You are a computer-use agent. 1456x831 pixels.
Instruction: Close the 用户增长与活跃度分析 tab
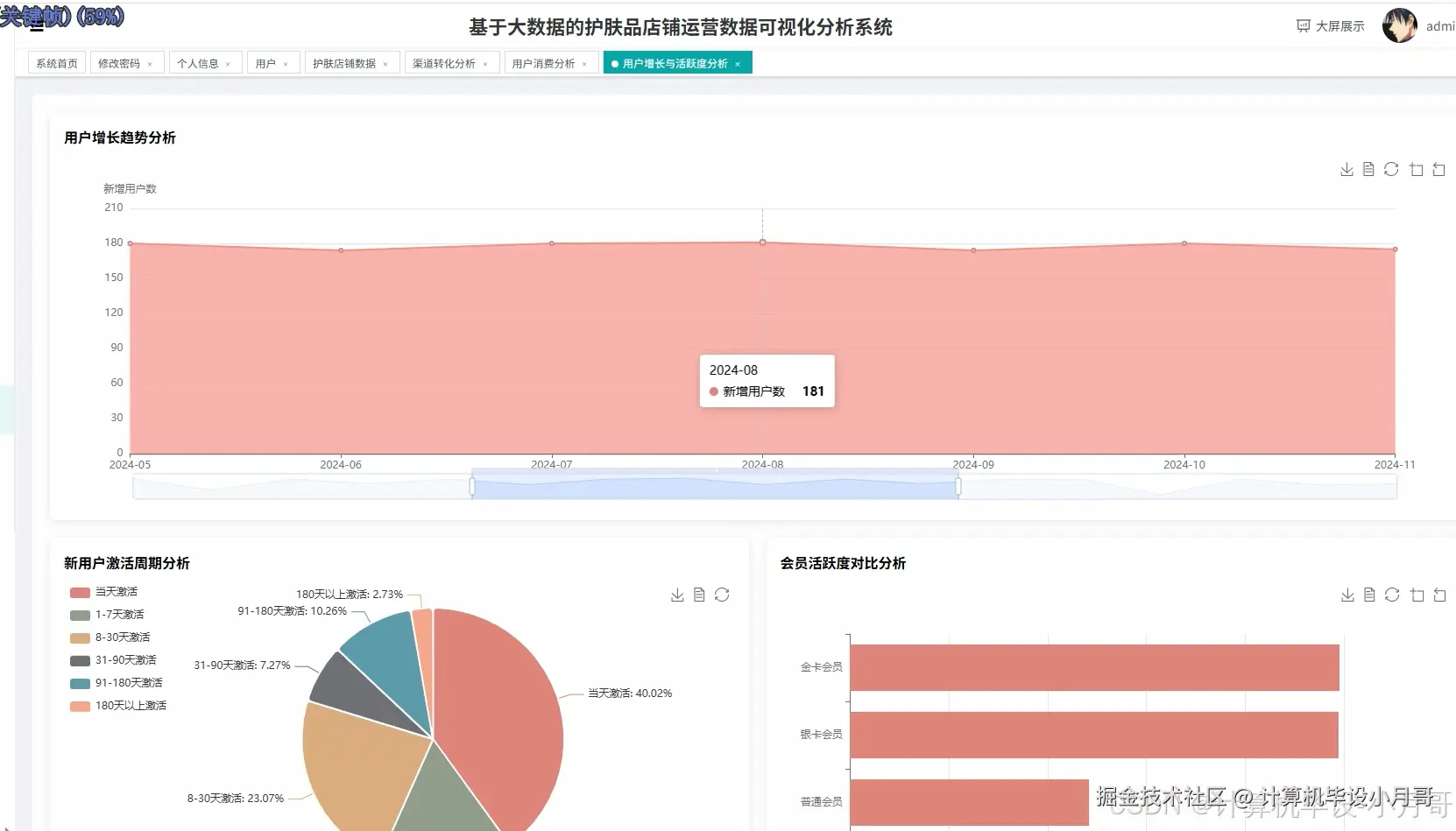[x=738, y=64]
